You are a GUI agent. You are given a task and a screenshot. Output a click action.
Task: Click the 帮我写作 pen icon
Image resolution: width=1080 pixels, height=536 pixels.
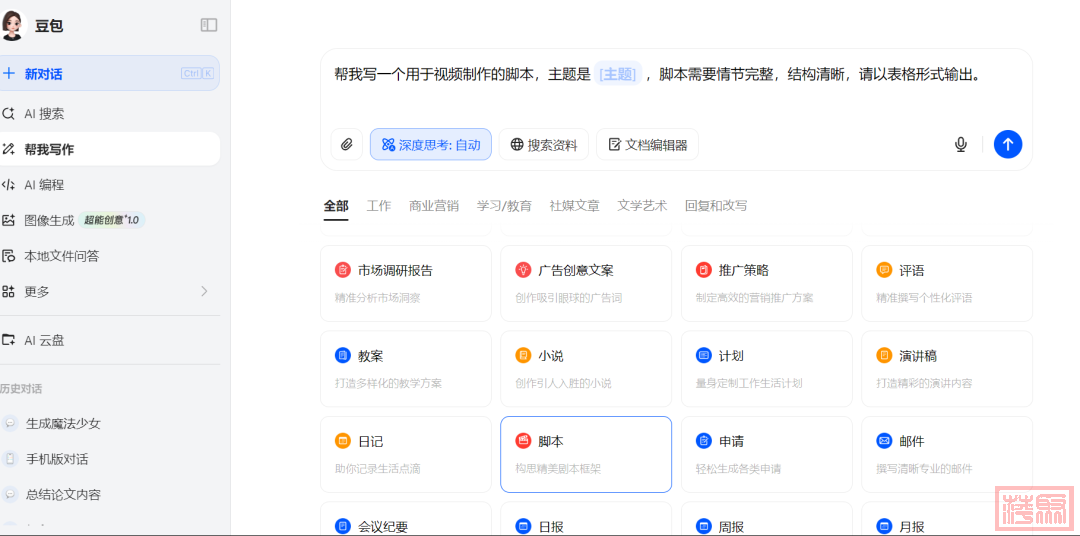8,149
